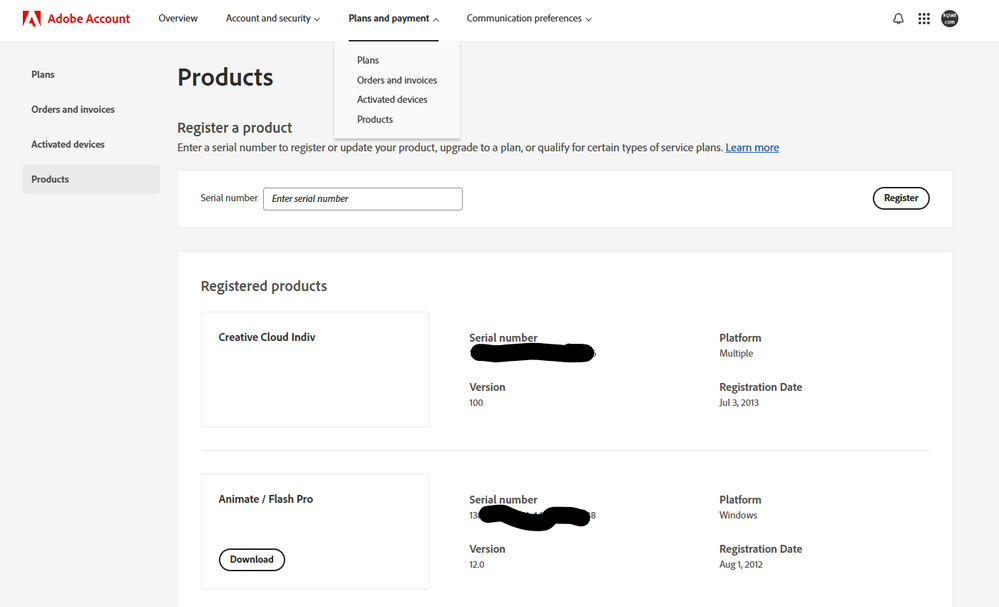Screen dimensions: 999x607
Task: Expand Communication preferences dropdown
Action: 529,19
